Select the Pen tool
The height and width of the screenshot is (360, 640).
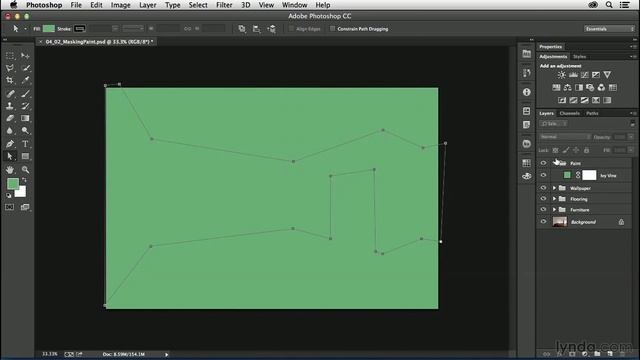tap(10, 144)
